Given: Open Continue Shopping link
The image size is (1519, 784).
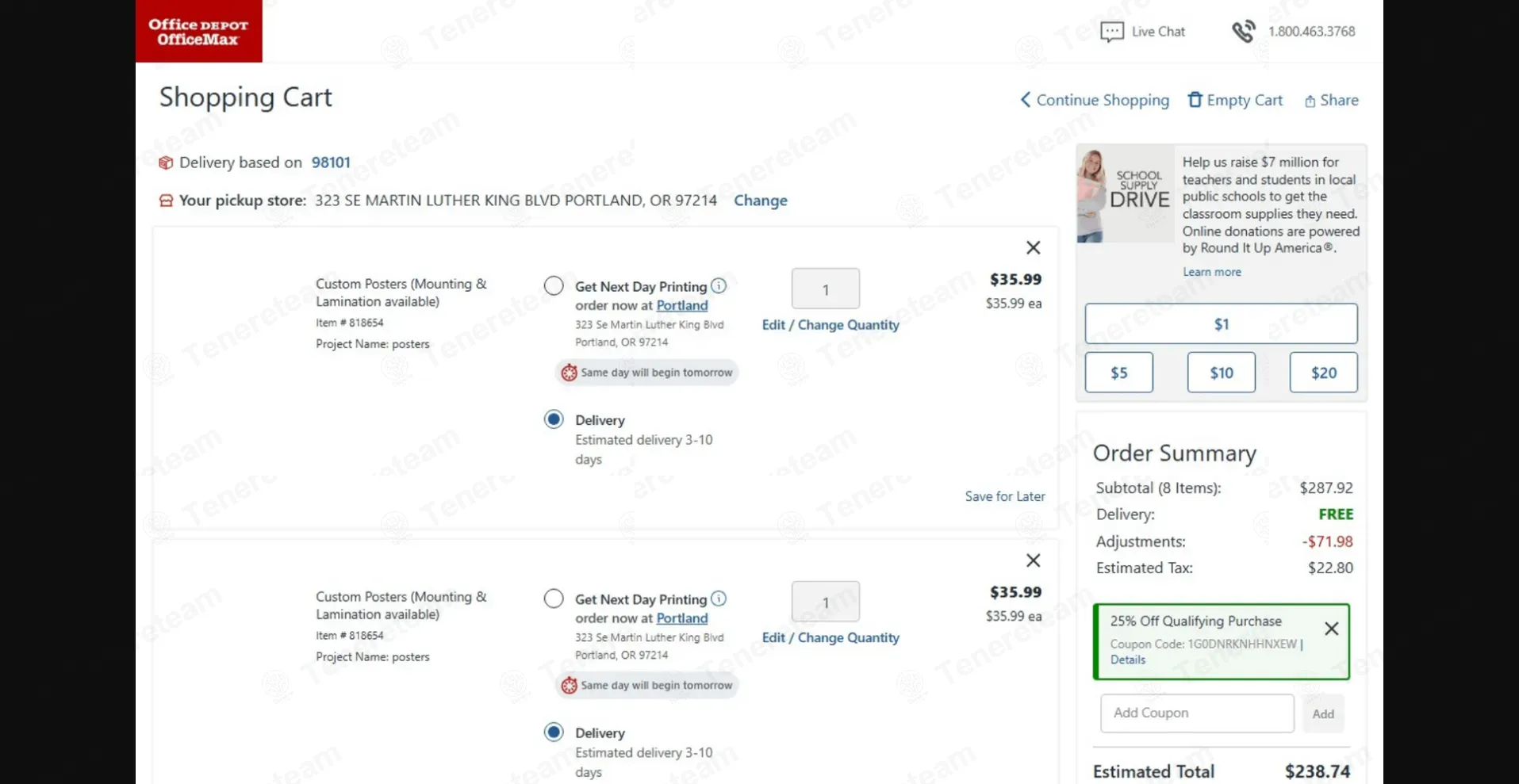Looking at the screenshot, I should [1103, 100].
